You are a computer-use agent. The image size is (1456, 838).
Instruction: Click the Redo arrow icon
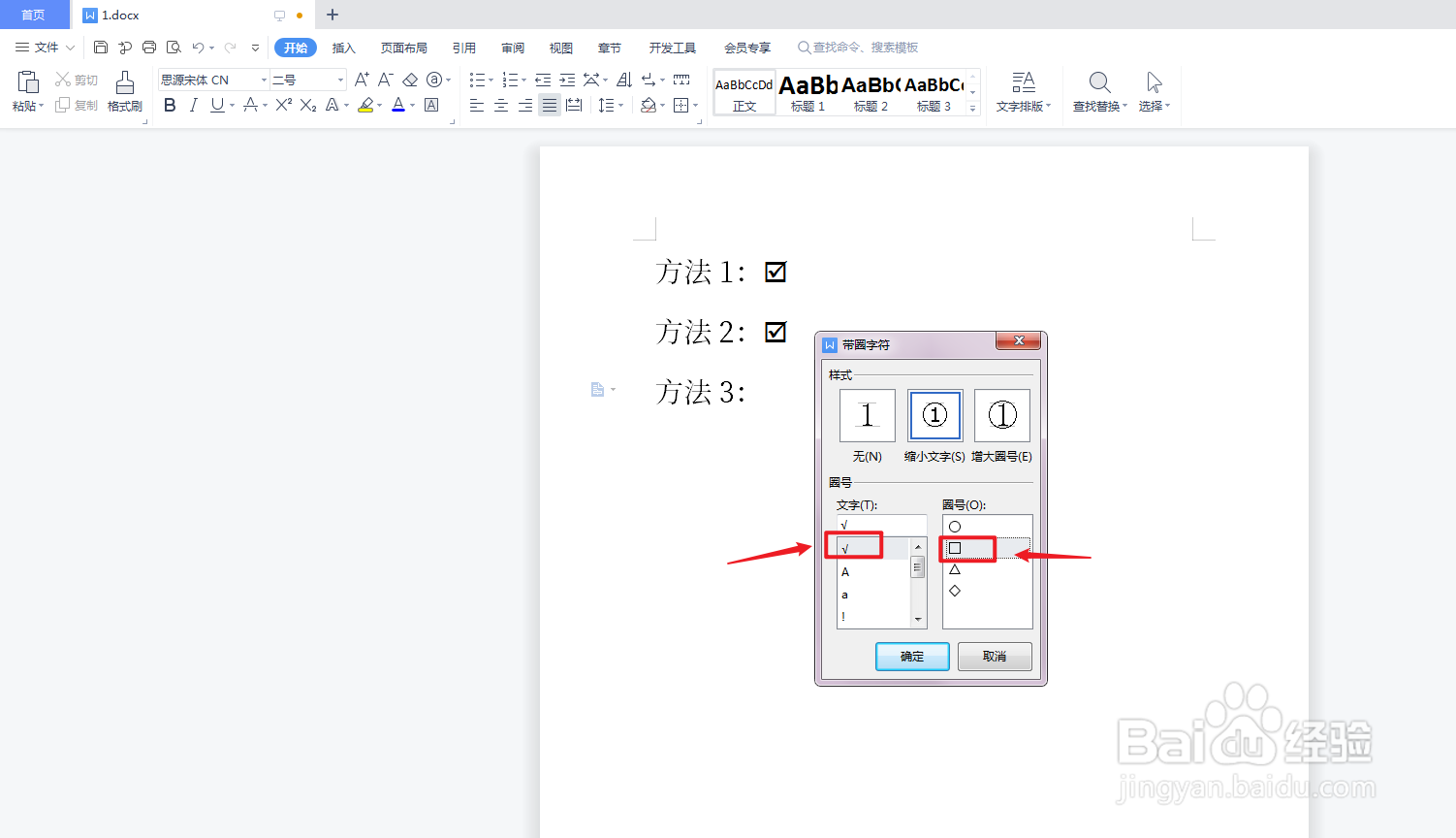pyautogui.click(x=230, y=48)
